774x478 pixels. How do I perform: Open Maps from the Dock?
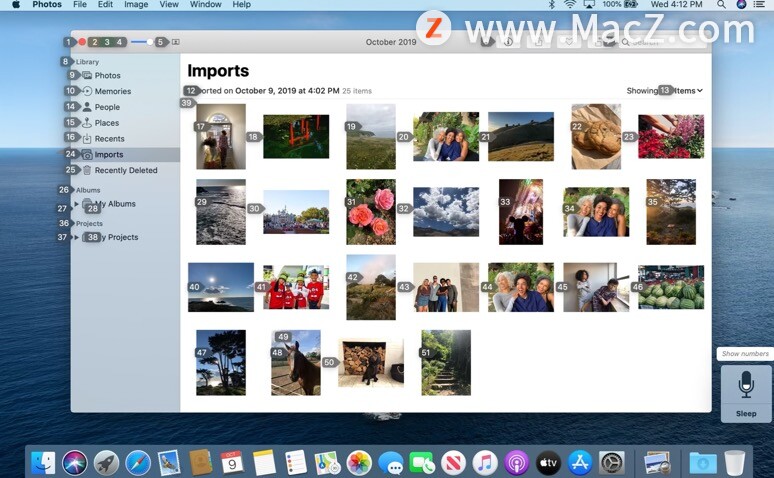click(327, 463)
